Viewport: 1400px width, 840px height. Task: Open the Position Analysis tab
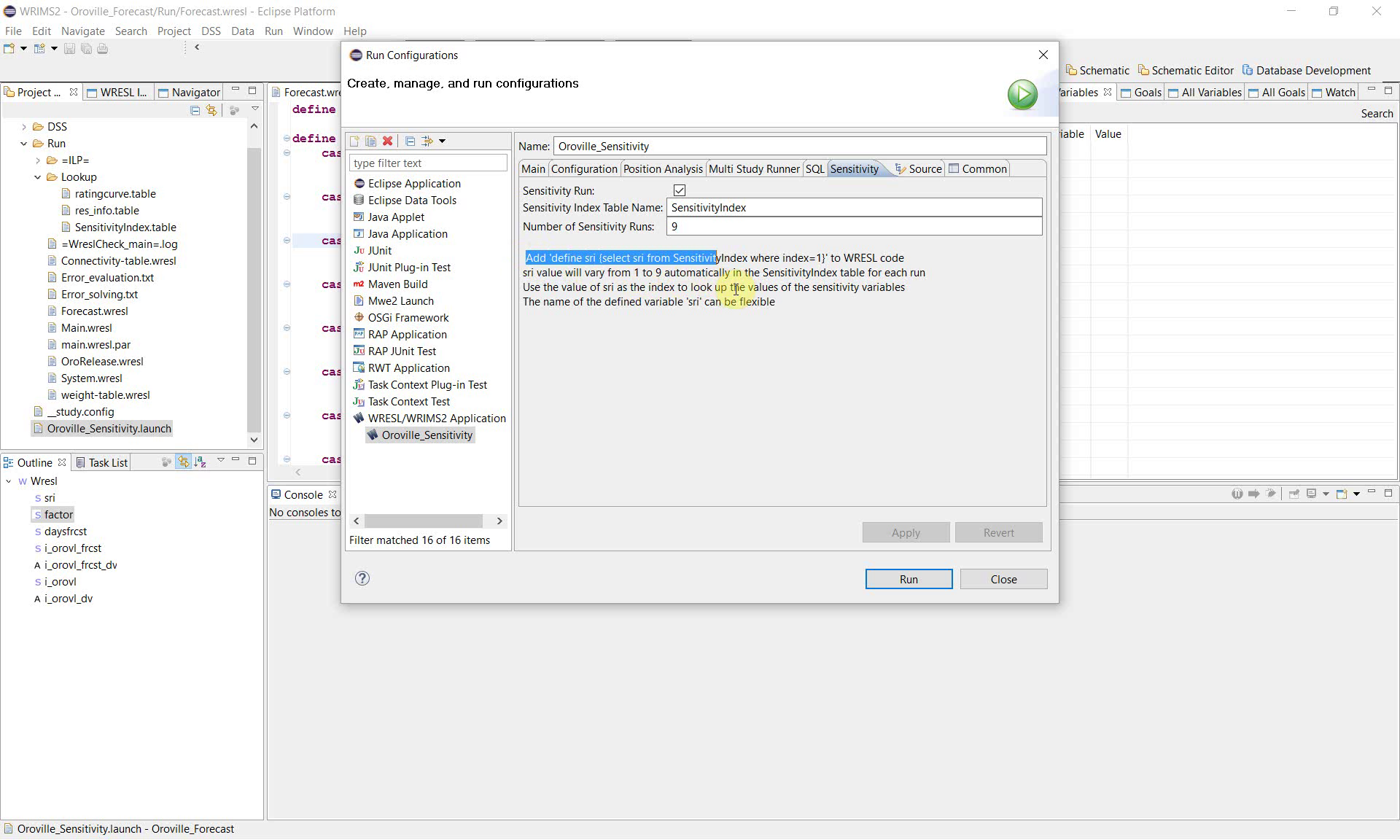pos(663,169)
